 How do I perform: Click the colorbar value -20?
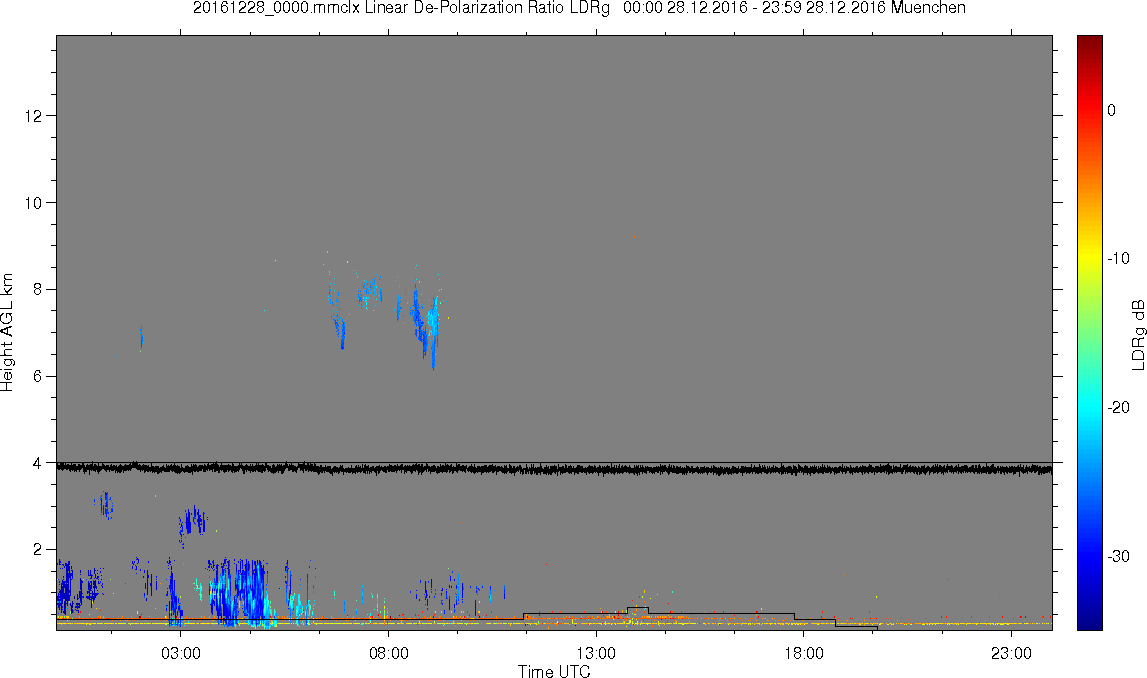1118,407
